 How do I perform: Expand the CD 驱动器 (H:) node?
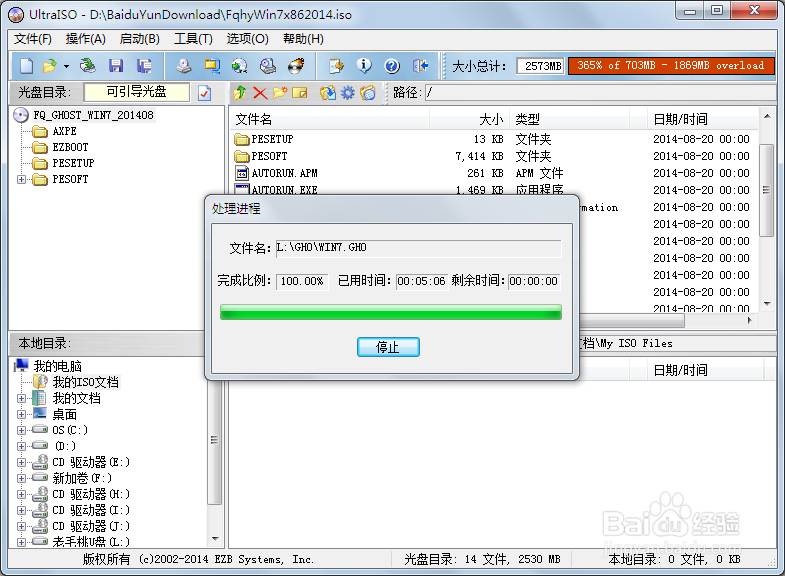pos(22,494)
